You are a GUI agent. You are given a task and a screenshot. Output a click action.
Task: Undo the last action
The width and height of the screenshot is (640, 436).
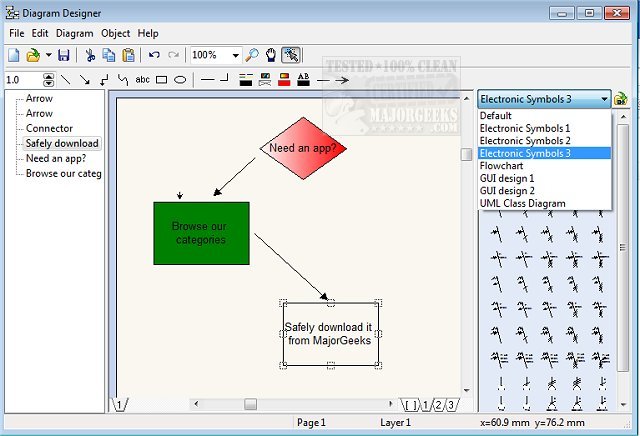point(154,55)
